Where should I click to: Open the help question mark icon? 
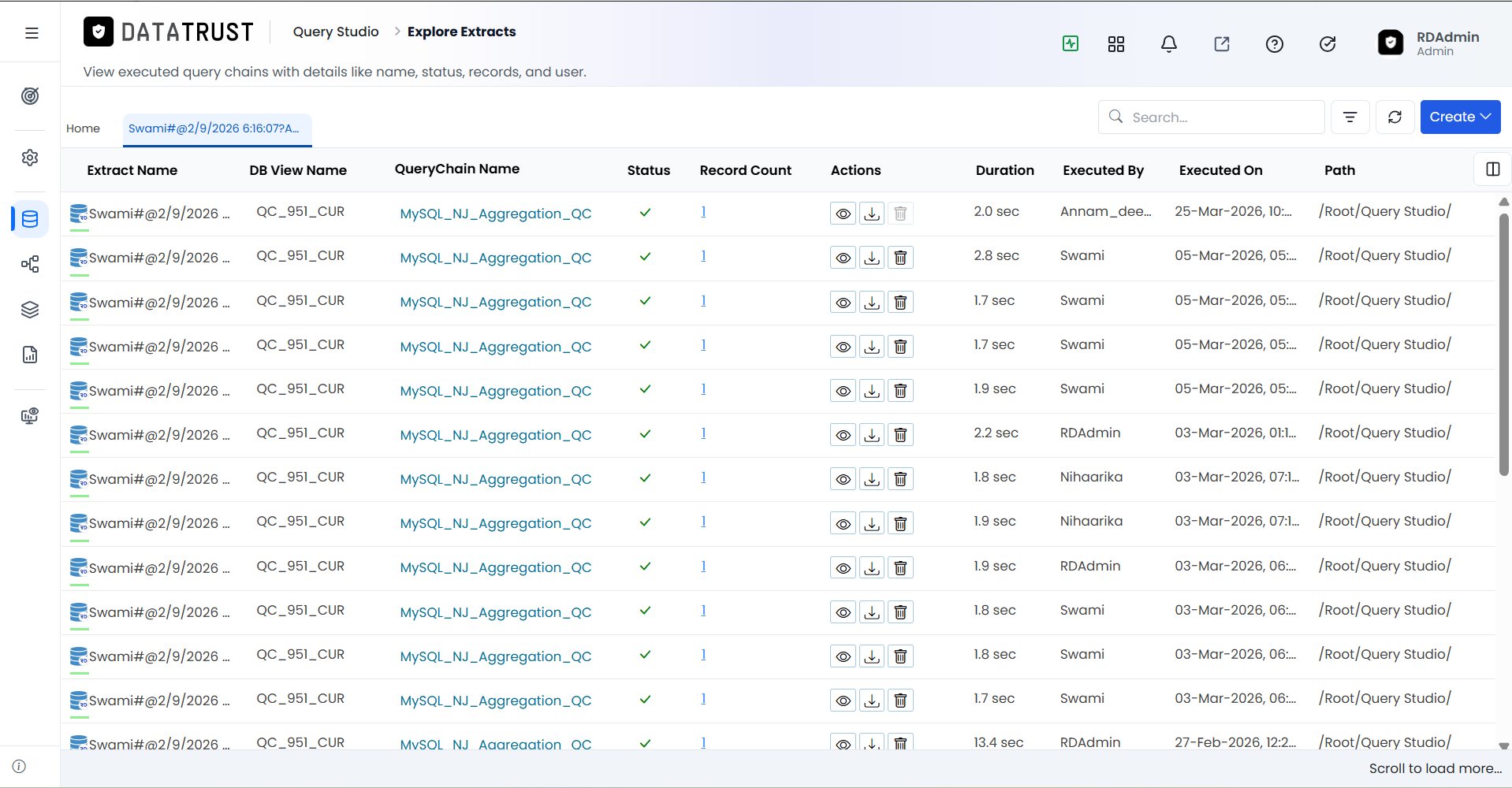click(x=1275, y=44)
